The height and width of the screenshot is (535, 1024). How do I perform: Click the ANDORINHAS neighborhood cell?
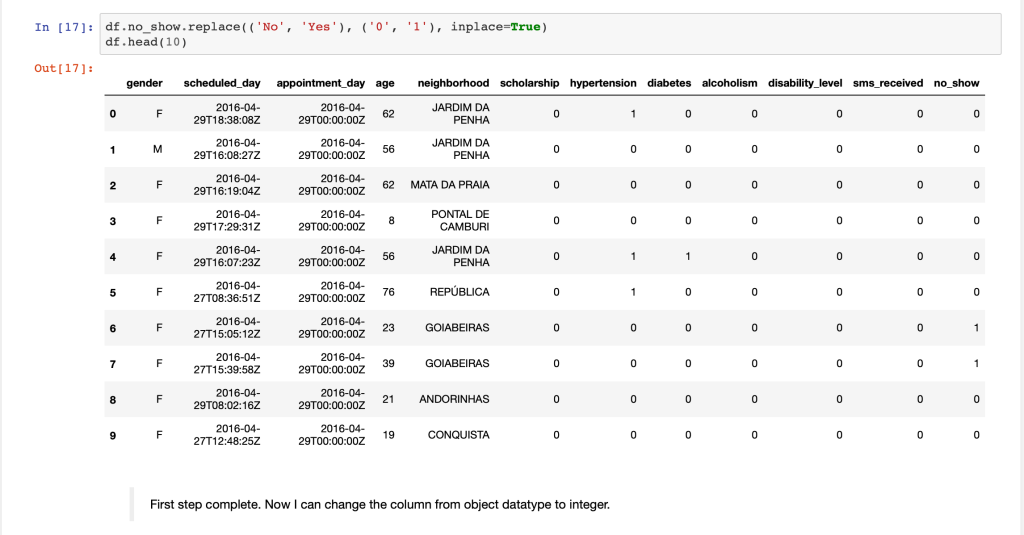point(454,399)
